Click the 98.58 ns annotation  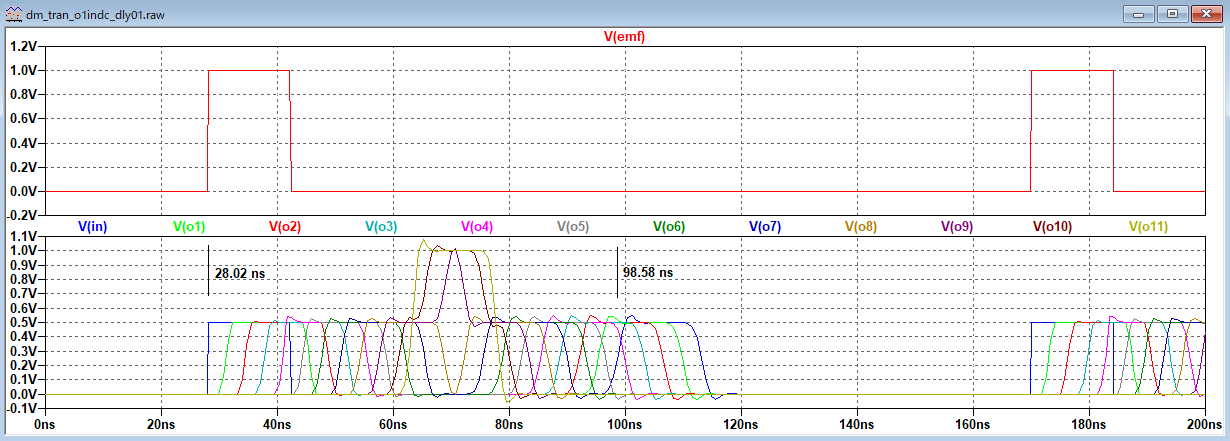[x=648, y=272]
